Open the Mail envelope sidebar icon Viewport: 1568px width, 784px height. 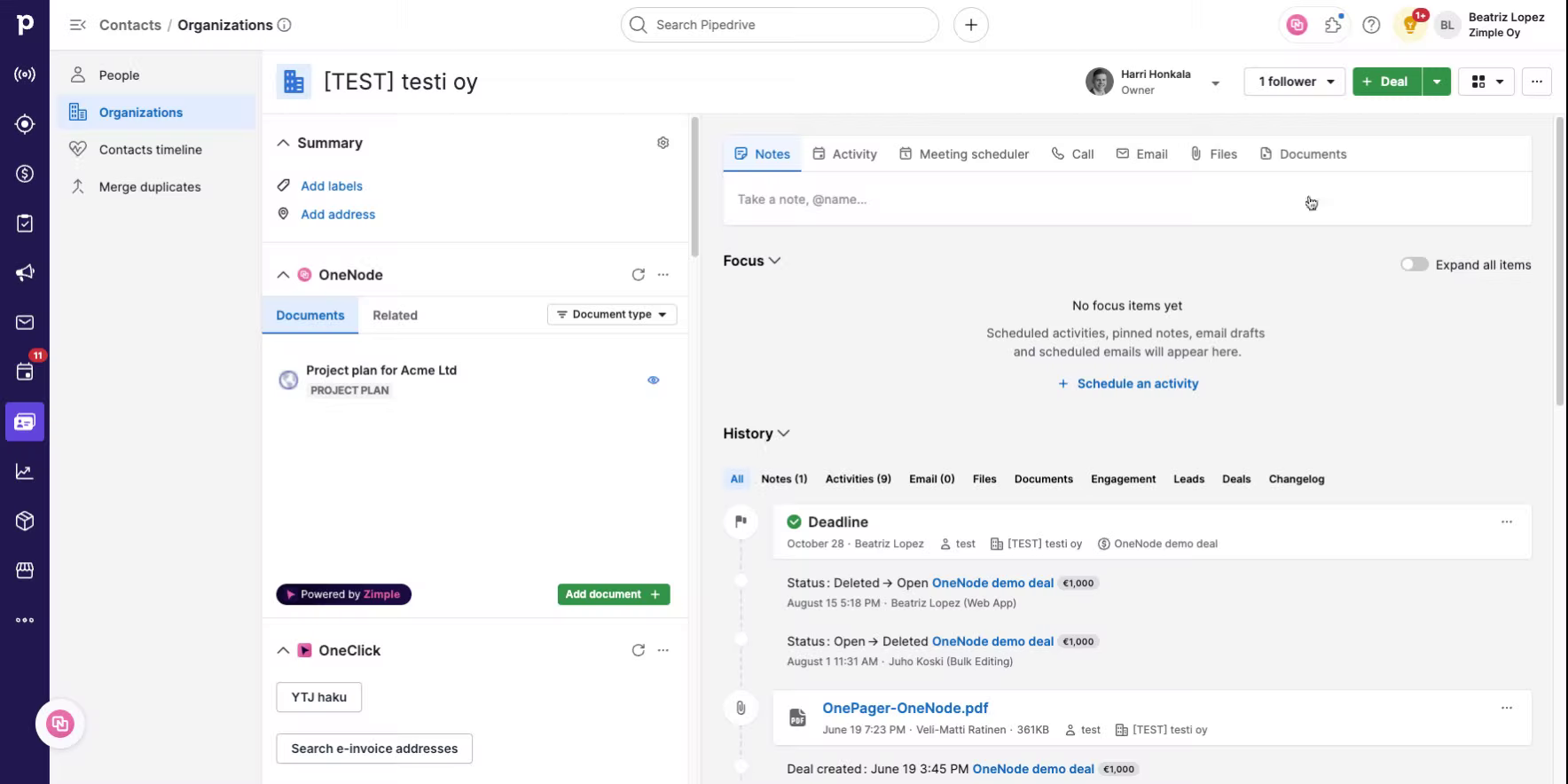(x=25, y=323)
